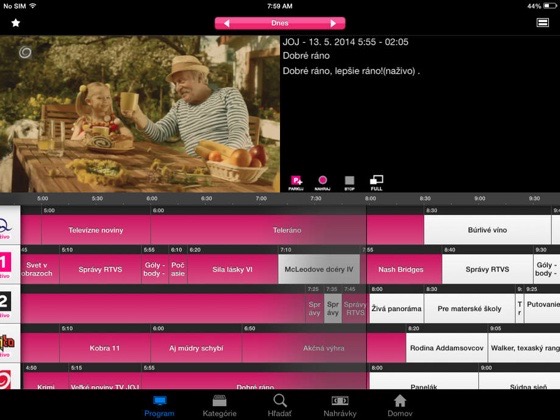
Task: Select Búrlivé víno programme
Action: [488, 230]
